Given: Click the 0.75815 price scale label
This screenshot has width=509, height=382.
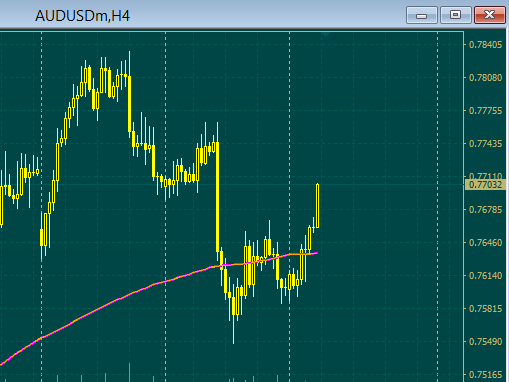Looking at the screenshot, I should pos(485,309).
